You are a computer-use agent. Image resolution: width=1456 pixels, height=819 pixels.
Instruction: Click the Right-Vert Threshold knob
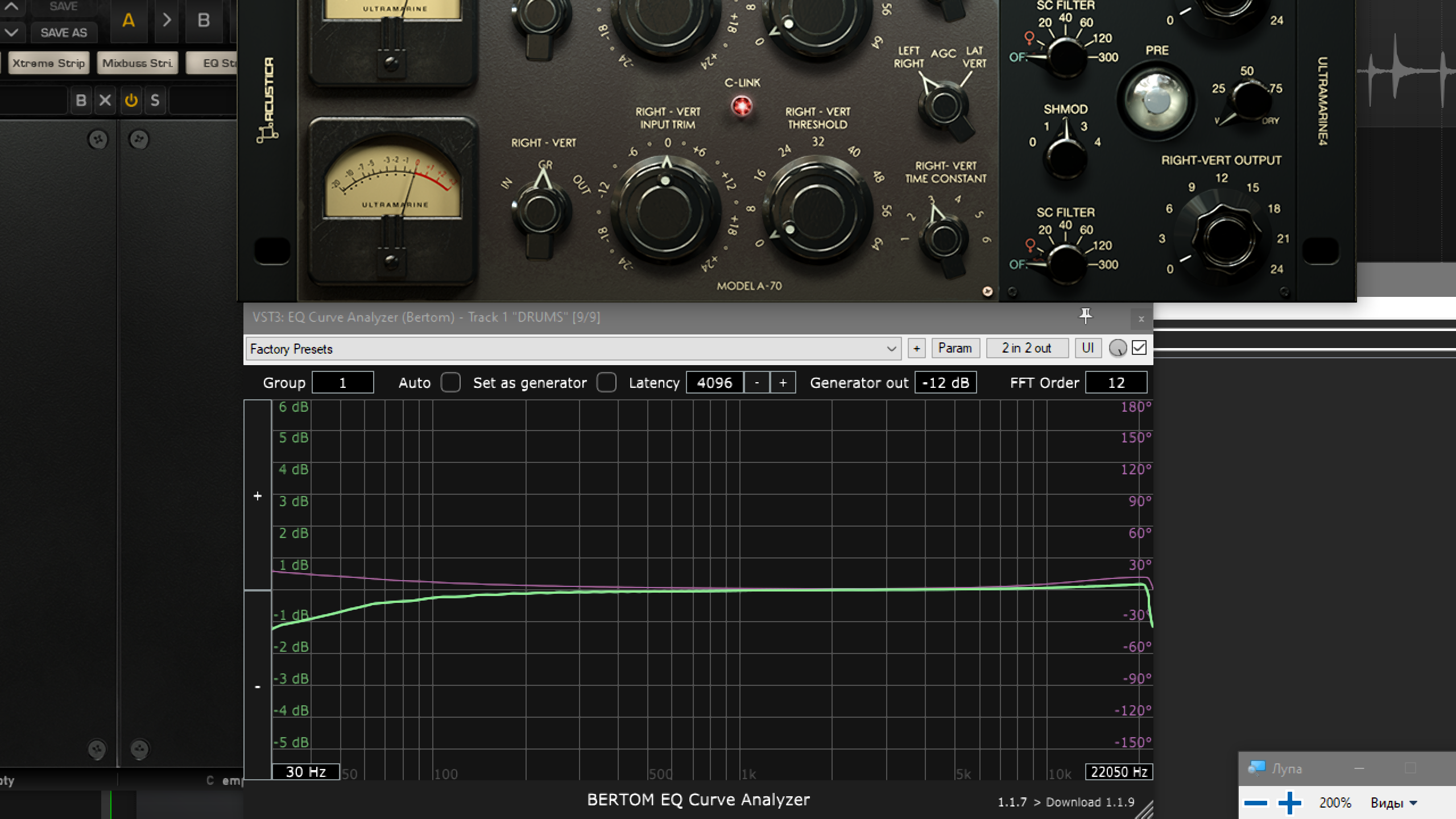818,210
